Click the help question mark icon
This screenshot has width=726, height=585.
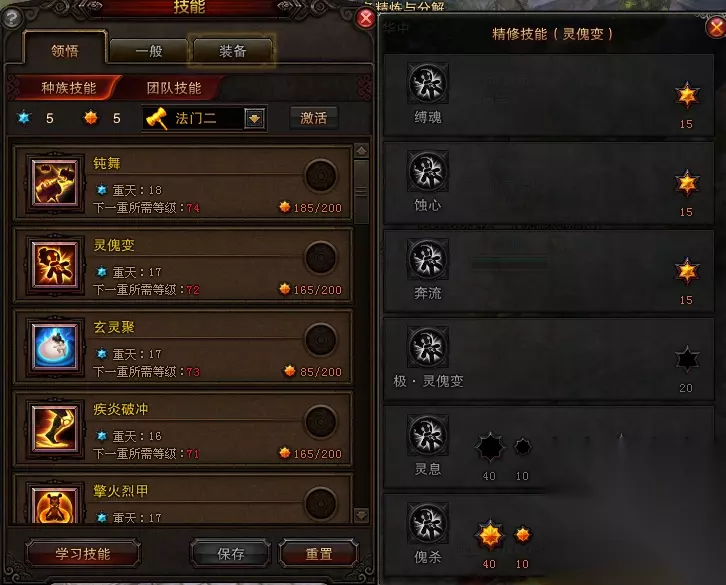click(x=12, y=19)
